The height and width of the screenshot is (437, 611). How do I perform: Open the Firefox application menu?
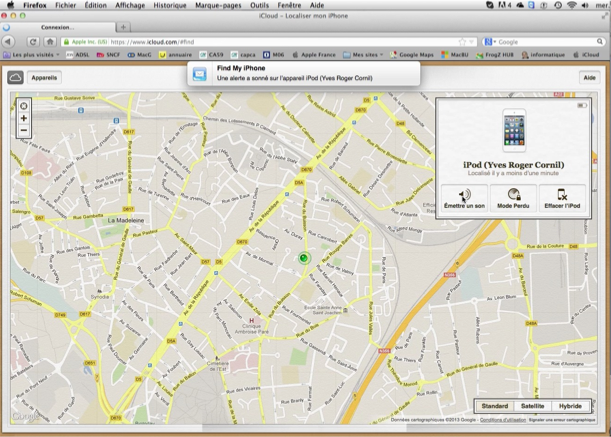[x=34, y=5]
